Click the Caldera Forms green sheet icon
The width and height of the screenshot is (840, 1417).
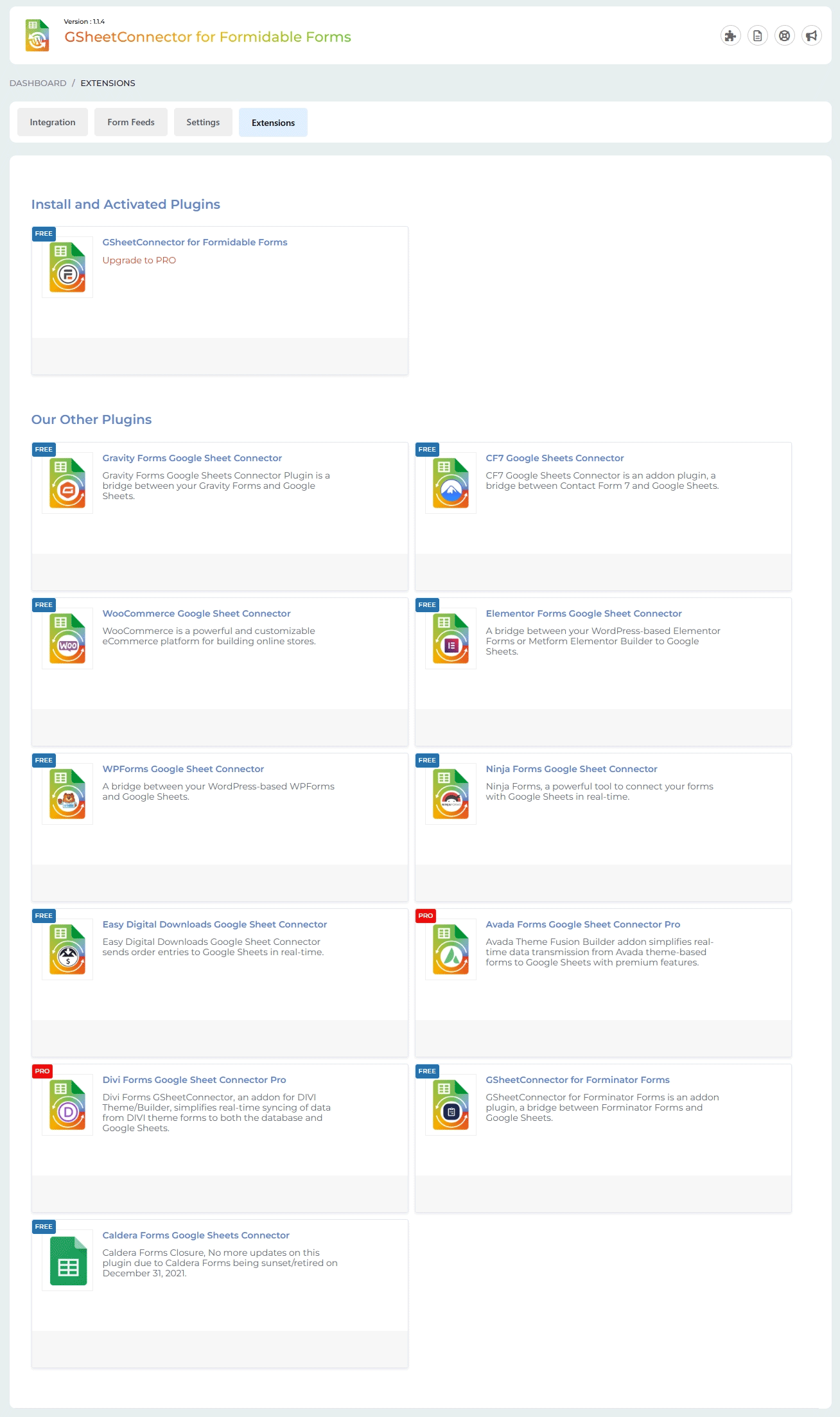pyautogui.click(x=67, y=1260)
